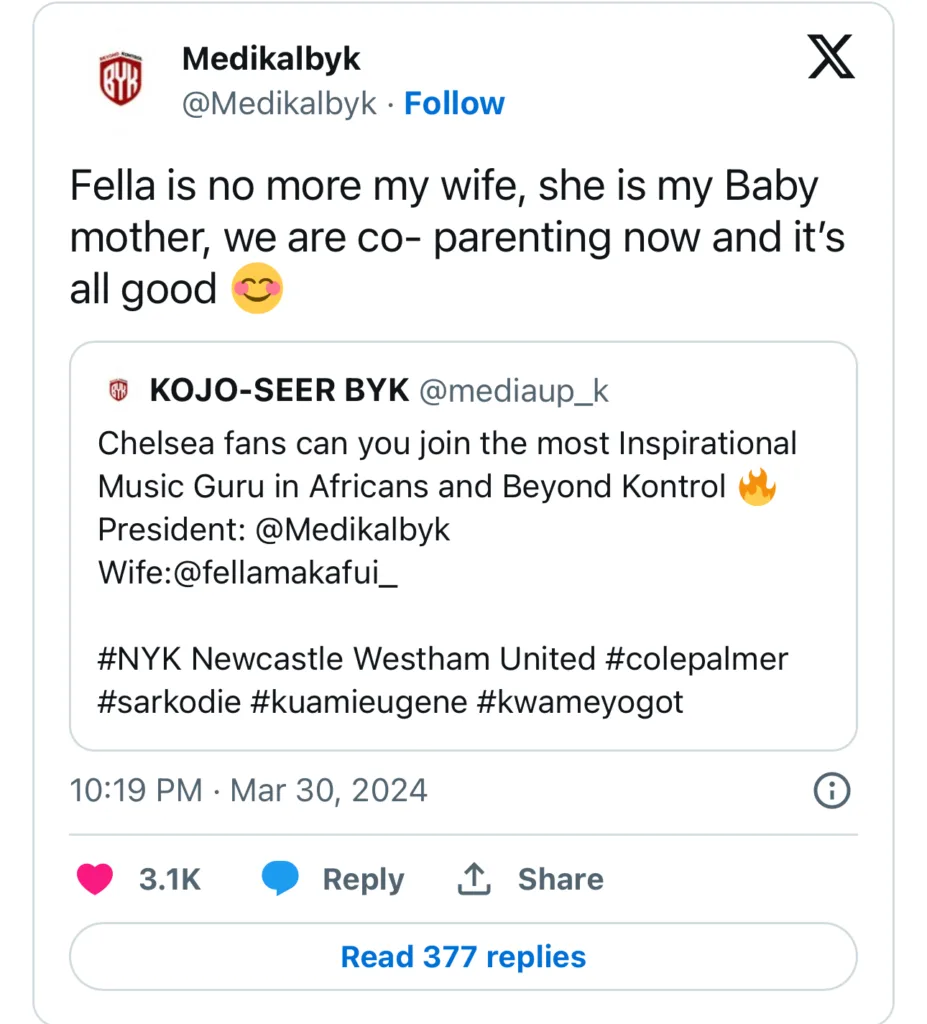
Task: Open Medikalbyk's BYK profile avatar
Action: (x=120, y=80)
